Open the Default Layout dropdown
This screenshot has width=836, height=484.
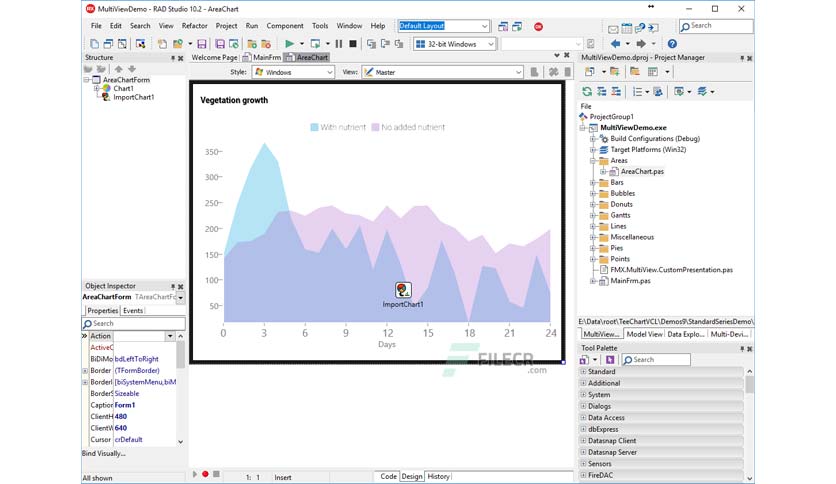(485, 26)
